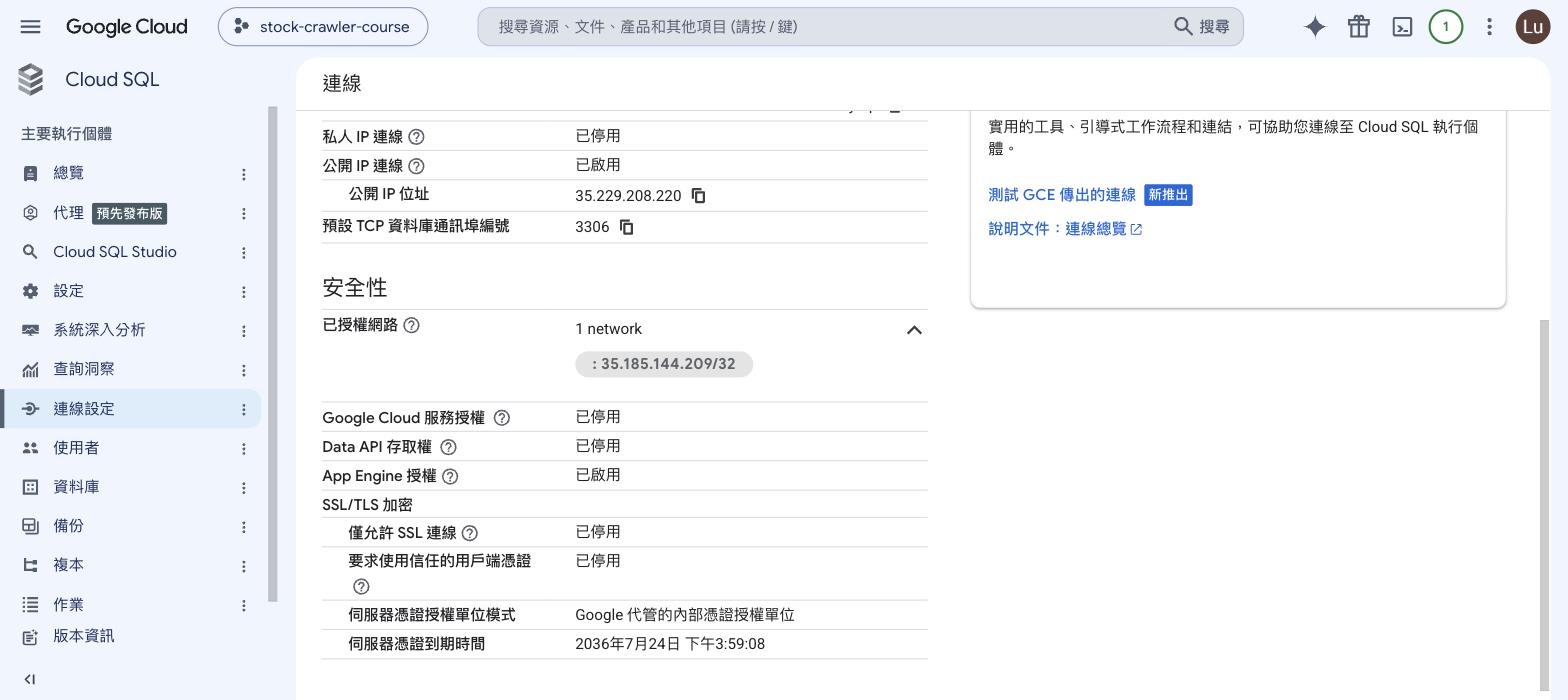Open more options for 備份
1568x700 pixels.
click(x=243, y=526)
